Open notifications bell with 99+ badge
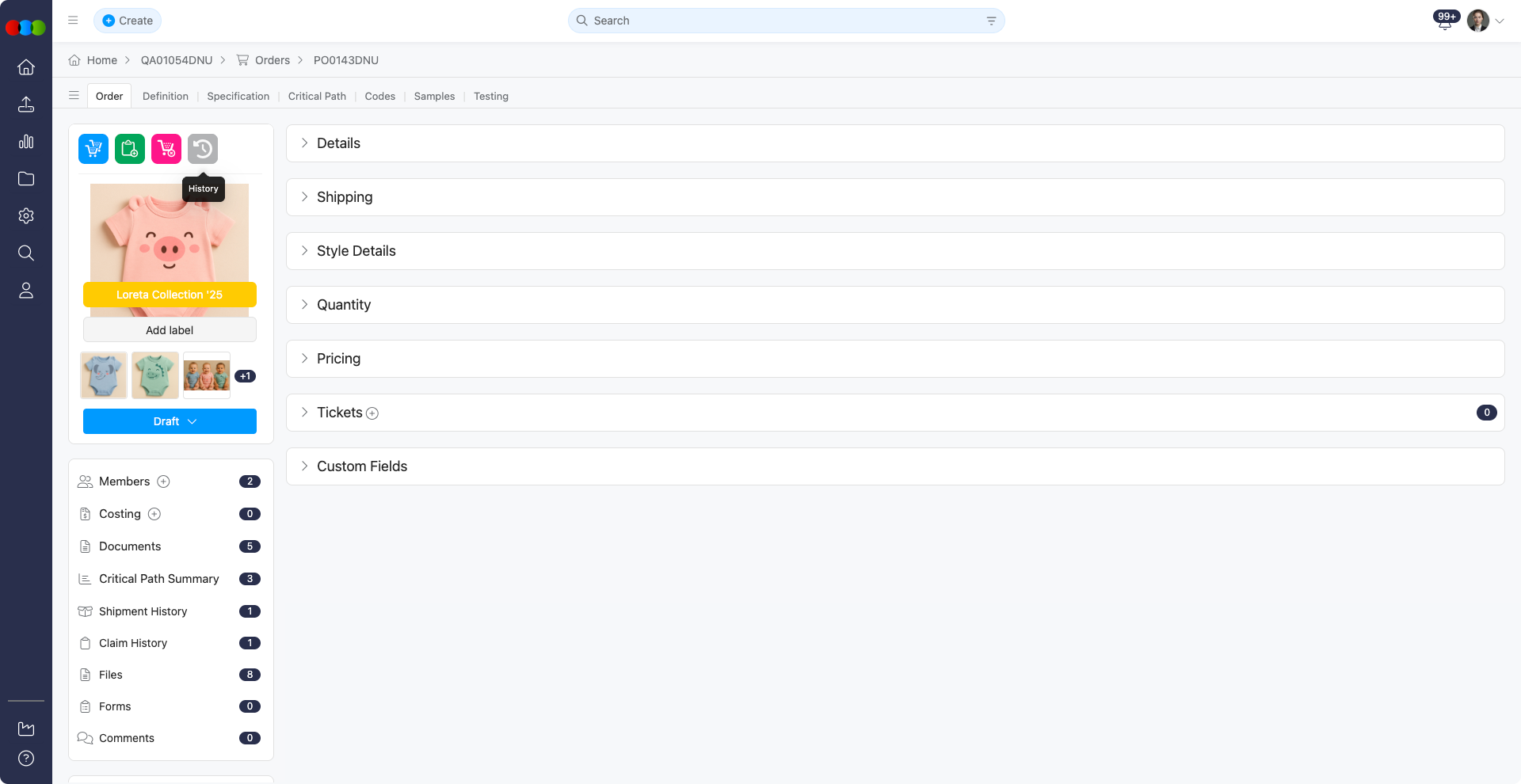This screenshot has height=784, width=1521. click(x=1445, y=21)
